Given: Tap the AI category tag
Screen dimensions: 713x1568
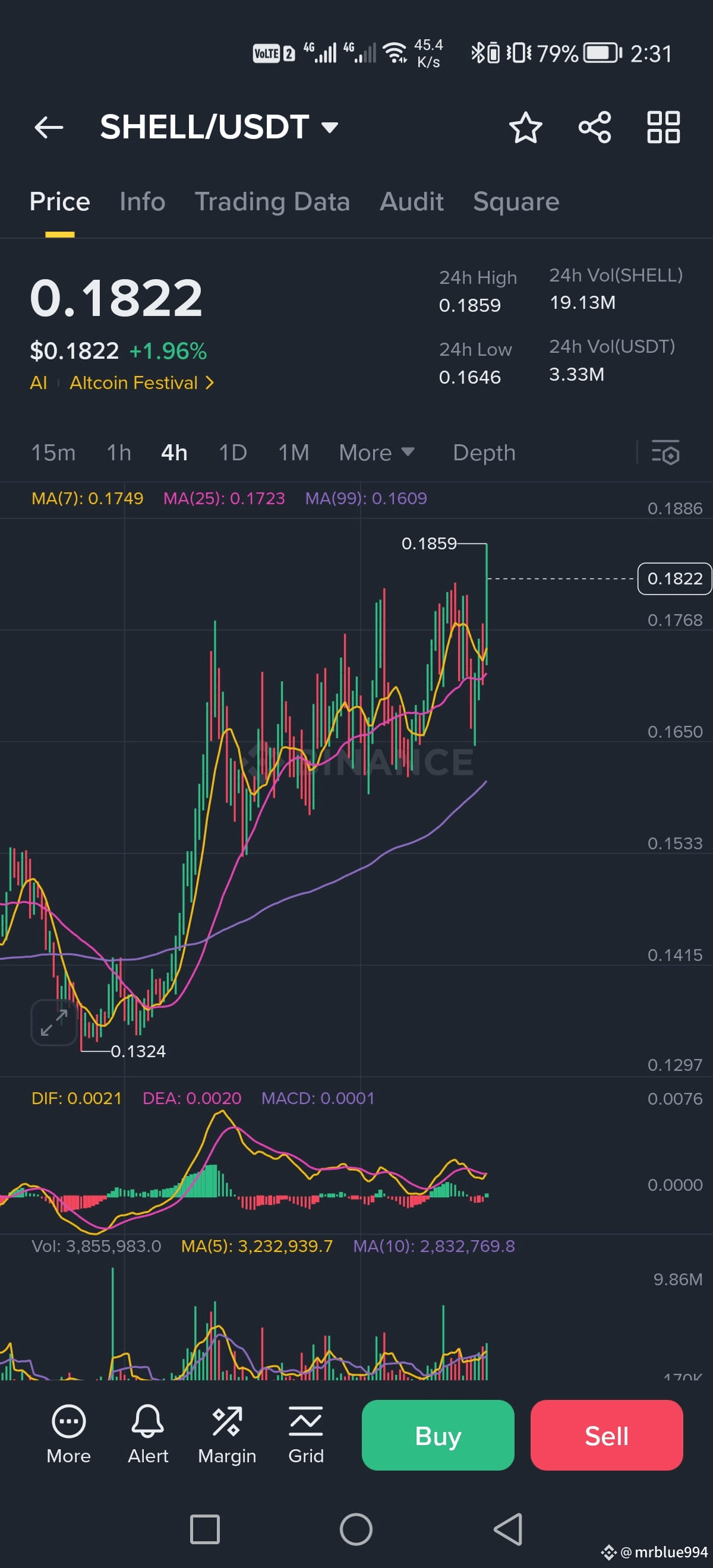Looking at the screenshot, I should [x=39, y=383].
